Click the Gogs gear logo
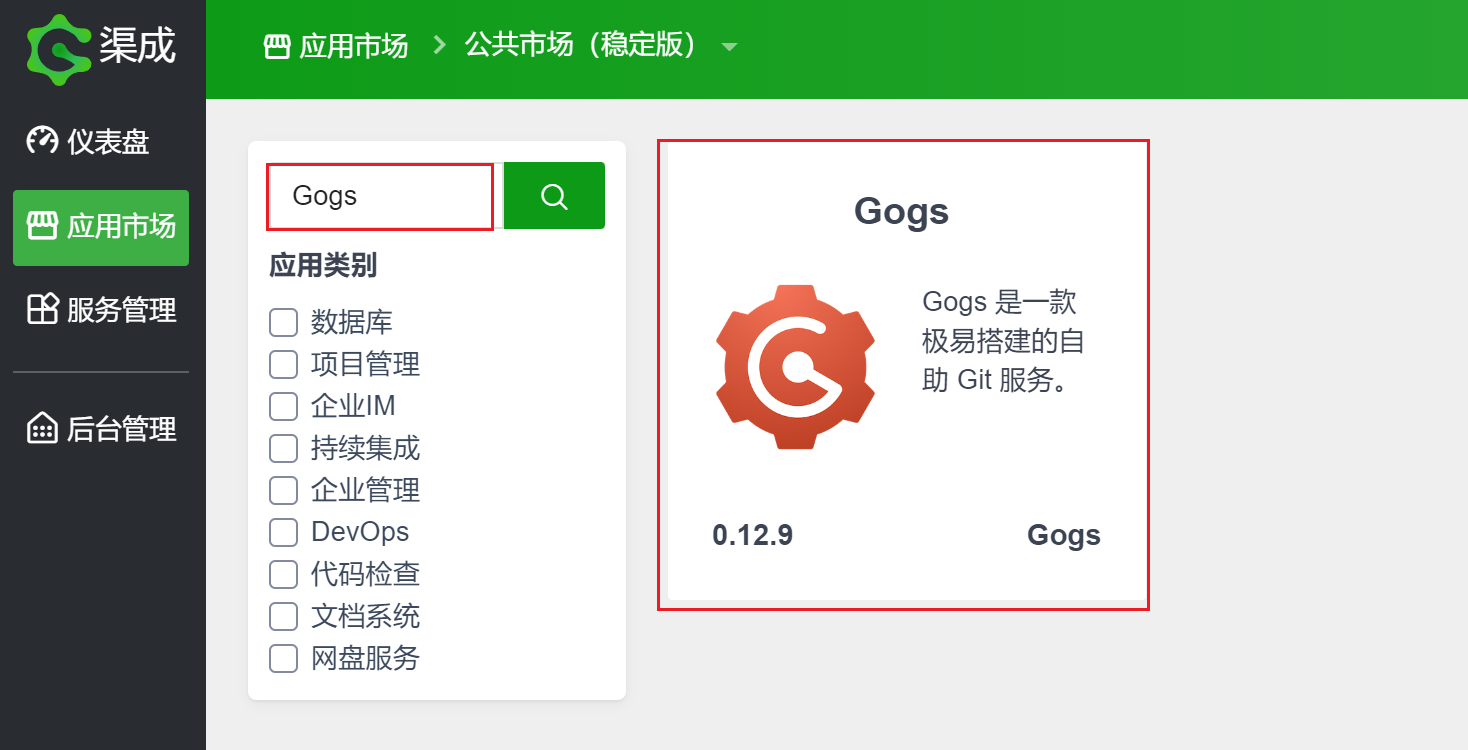The image size is (1468, 750). coord(795,366)
